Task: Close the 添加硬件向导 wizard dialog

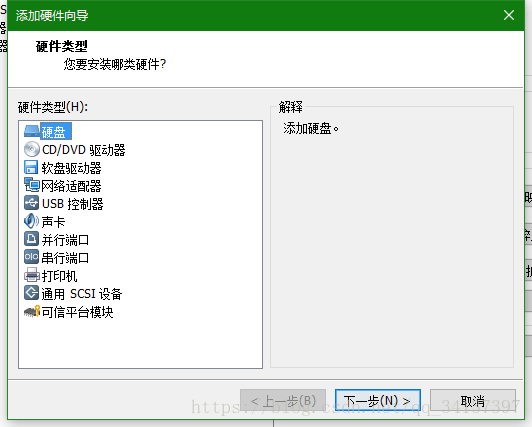Action: pos(509,15)
